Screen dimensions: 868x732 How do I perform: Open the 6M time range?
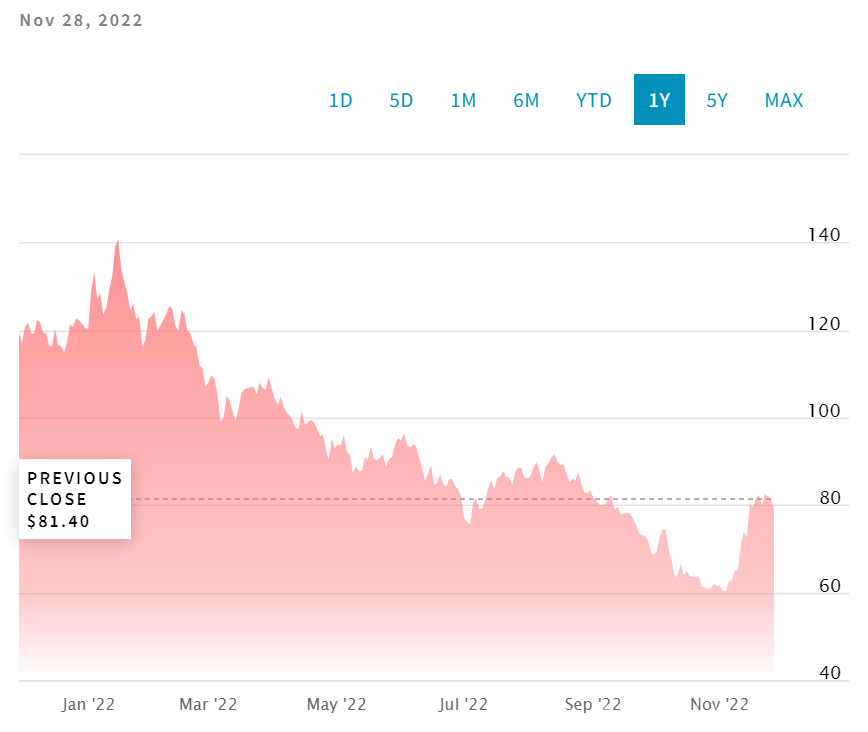coord(526,100)
